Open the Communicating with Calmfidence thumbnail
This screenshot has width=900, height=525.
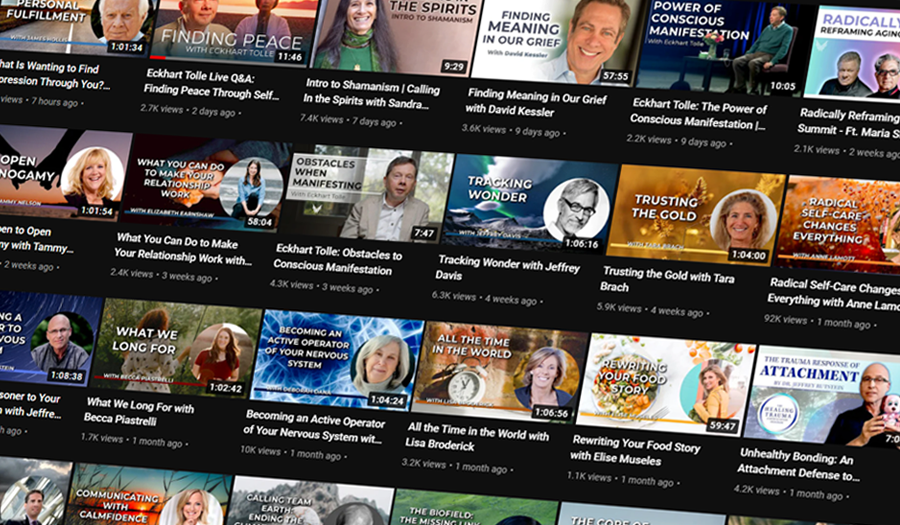point(147,496)
